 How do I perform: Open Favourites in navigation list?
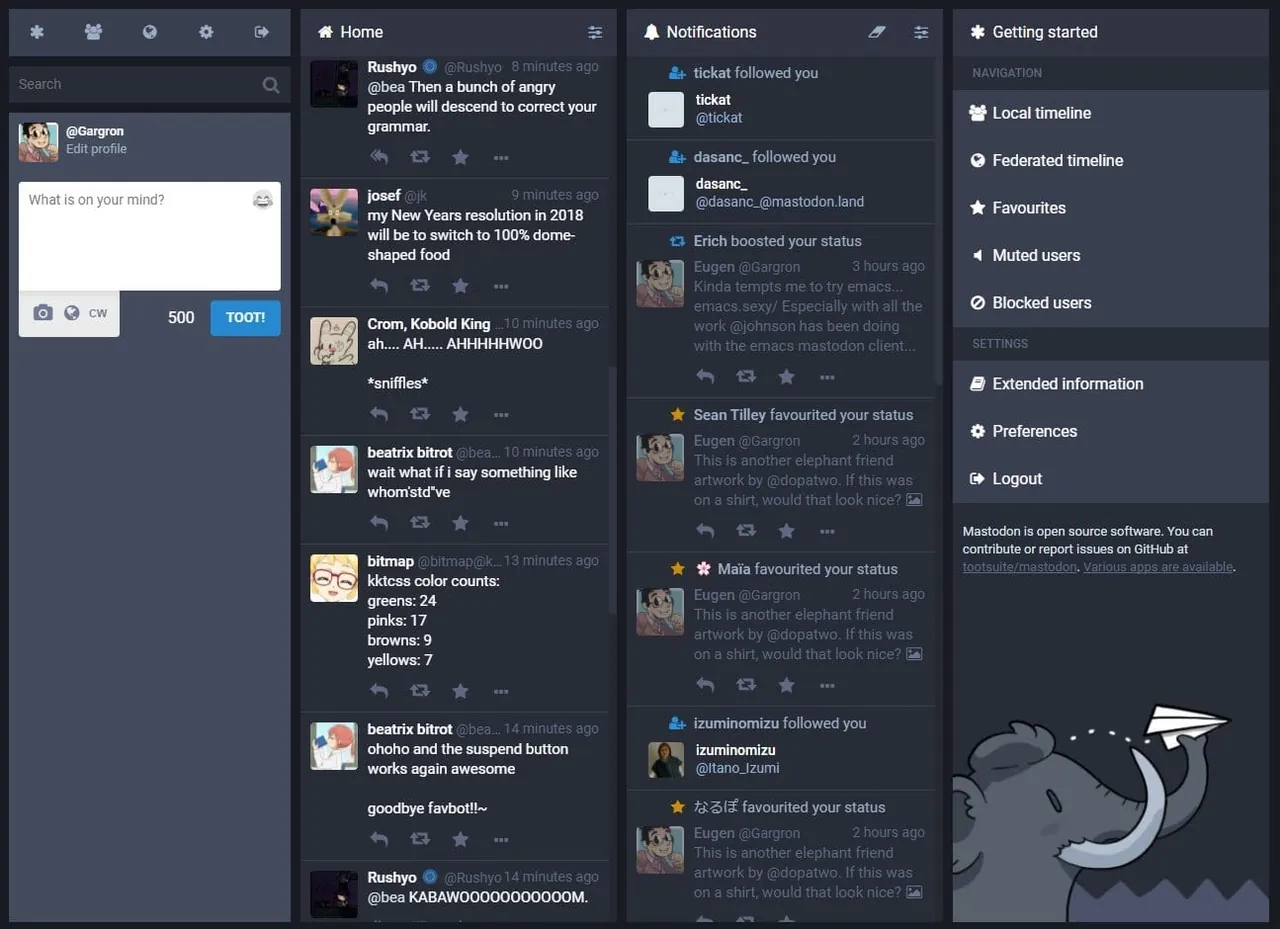(1110, 208)
